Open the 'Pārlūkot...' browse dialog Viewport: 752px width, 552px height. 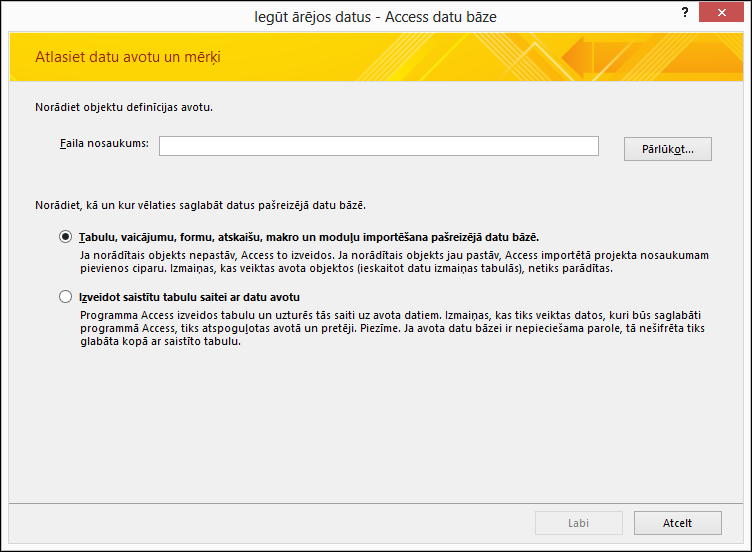pyautogui.click(x=668, y=149)
